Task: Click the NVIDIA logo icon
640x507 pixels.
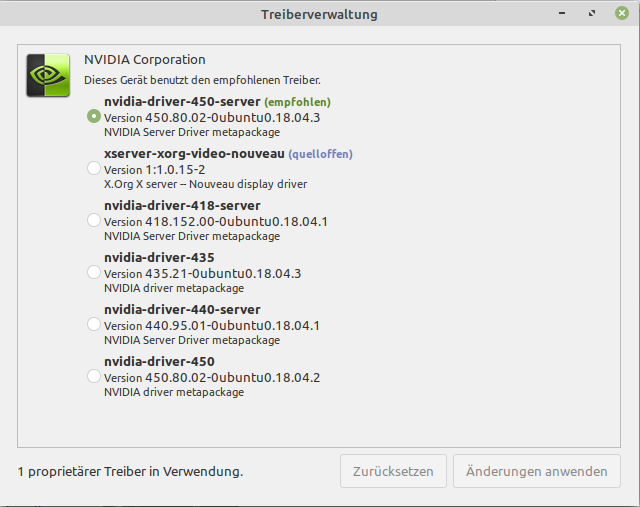Action: click(48, 75)
